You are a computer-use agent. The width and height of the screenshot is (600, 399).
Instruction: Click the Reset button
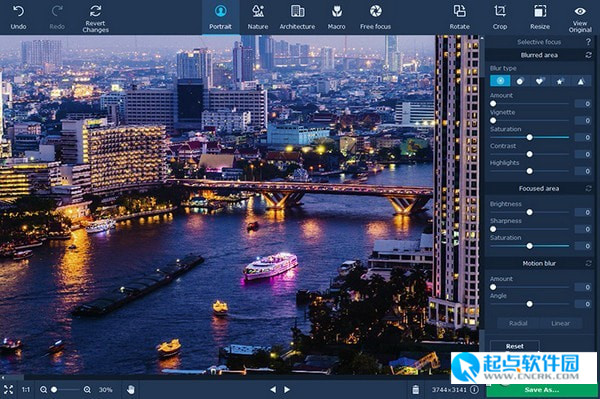click(515, 346)
